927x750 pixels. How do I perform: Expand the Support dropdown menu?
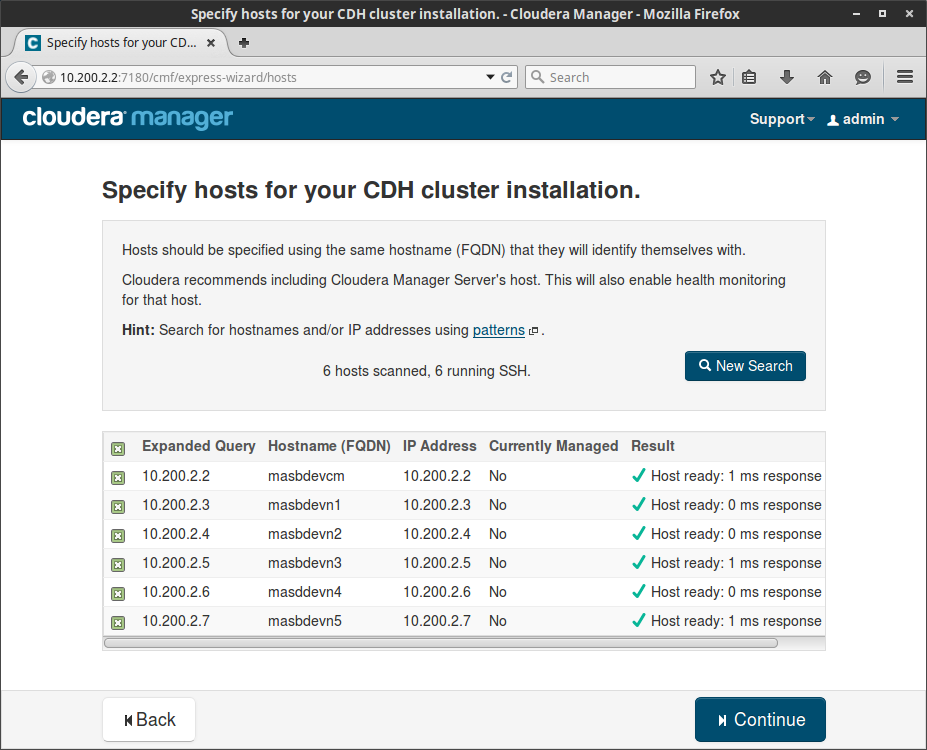(782, 119)
